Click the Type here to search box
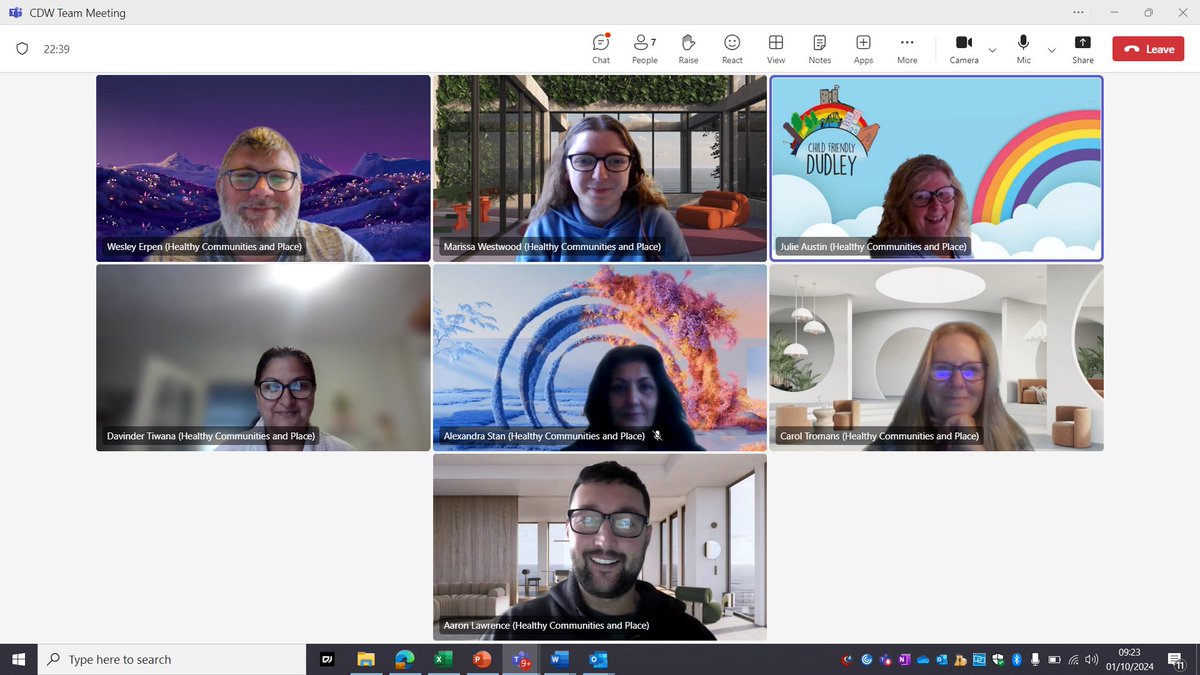This screenshot has width=1200, height=675. tap(171, 659)
